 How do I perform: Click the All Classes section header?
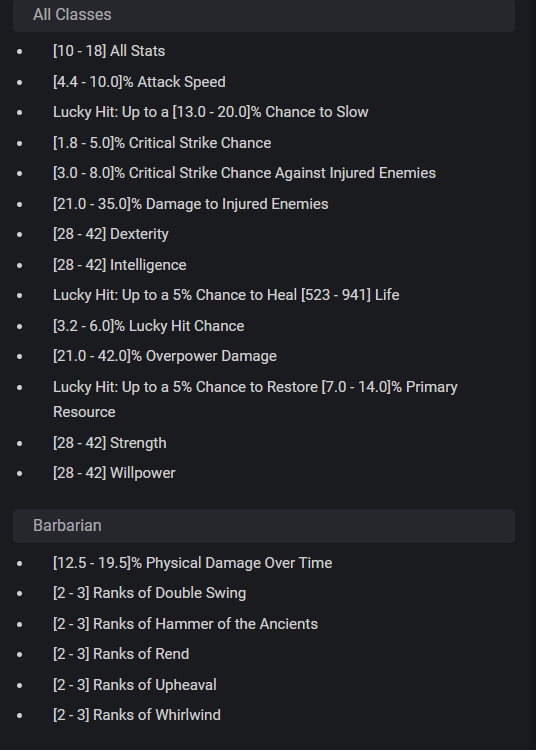point(264,15)
